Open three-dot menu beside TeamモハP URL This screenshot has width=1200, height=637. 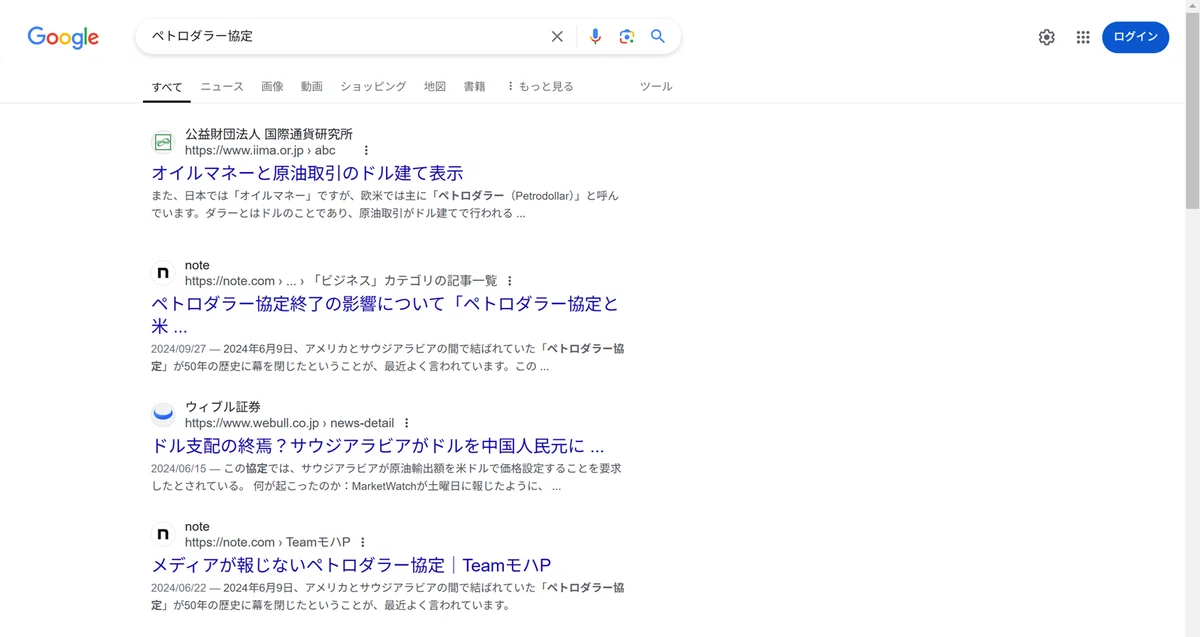point(363,542)
